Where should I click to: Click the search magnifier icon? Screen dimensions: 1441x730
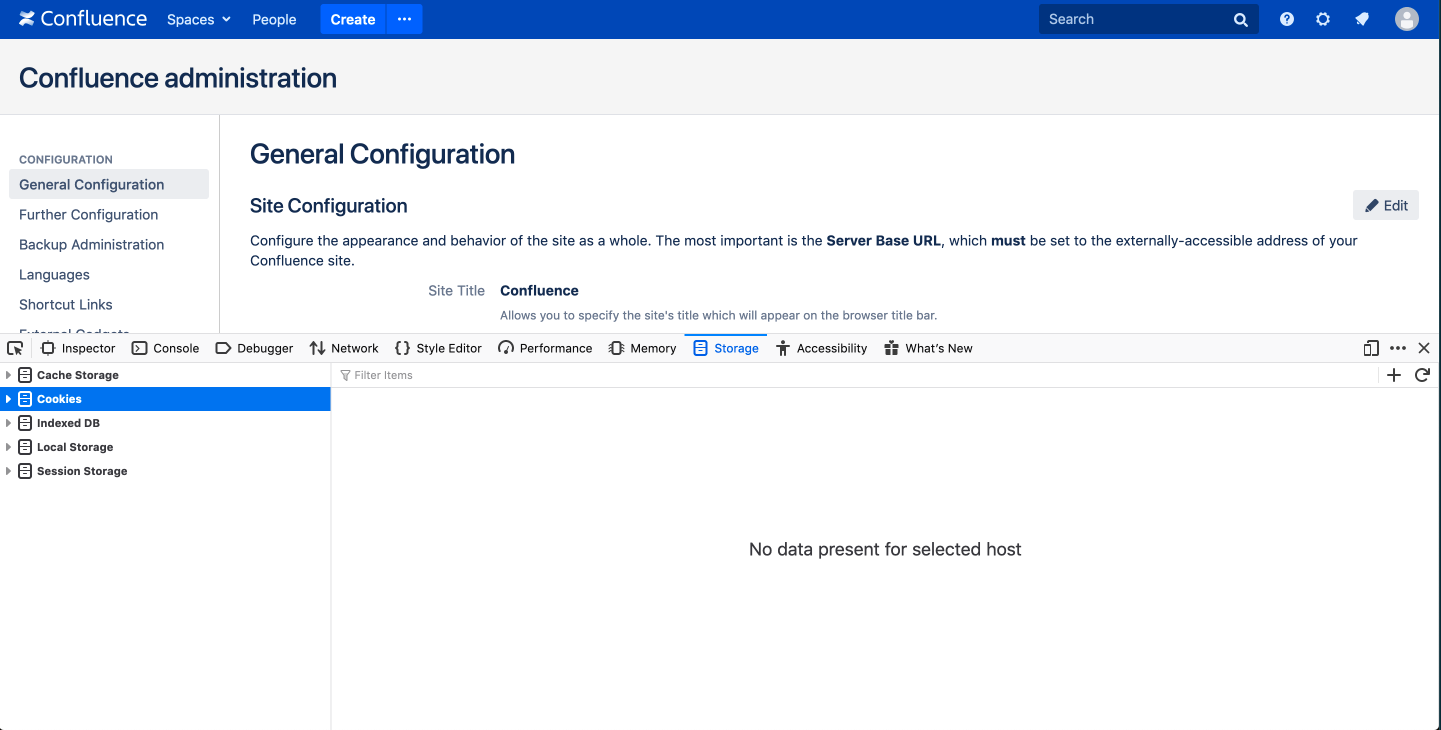pyautogui.click(x=1240, y=18)
